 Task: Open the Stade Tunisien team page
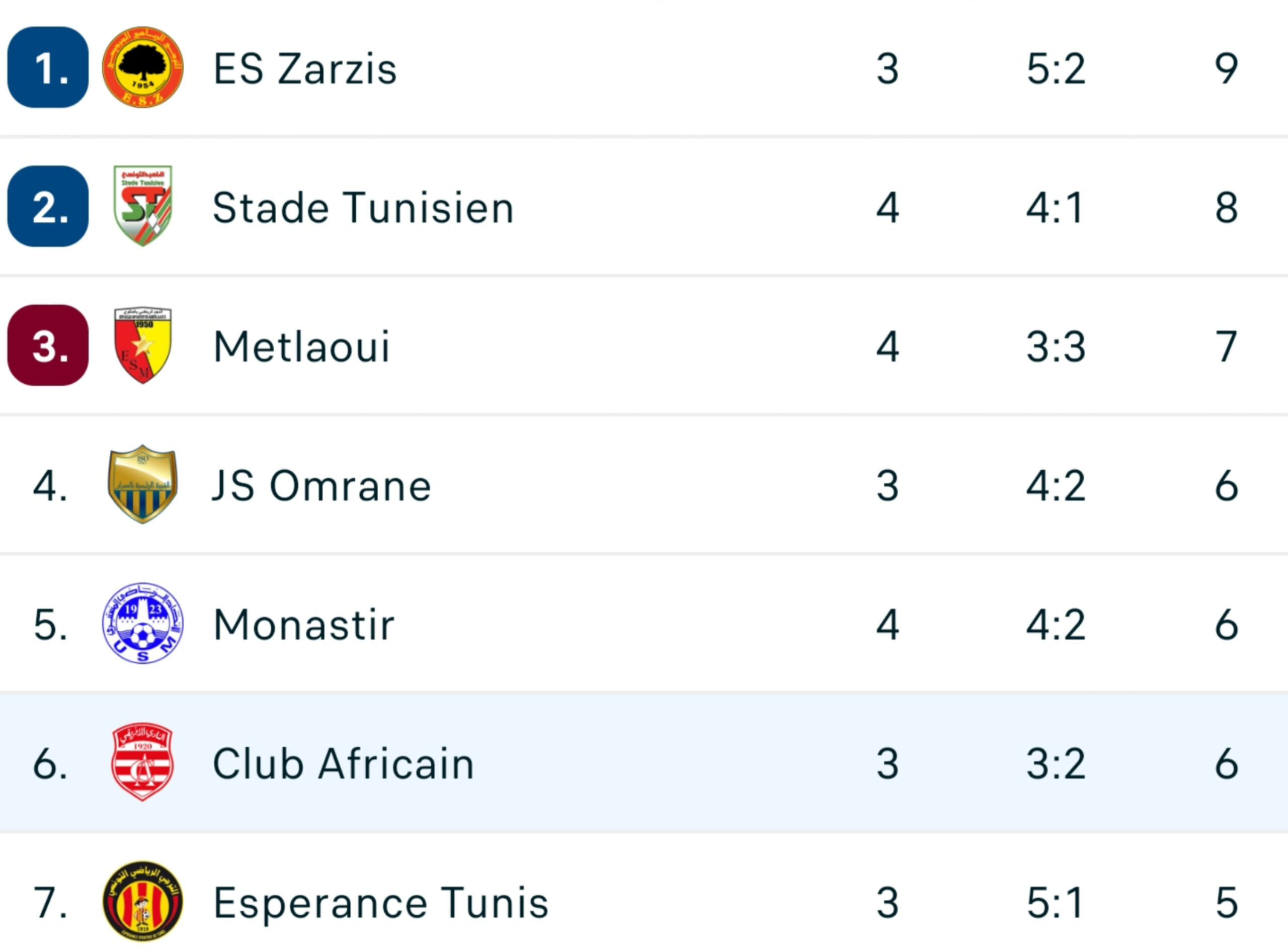pyautogui.click(x=363, y=208)
